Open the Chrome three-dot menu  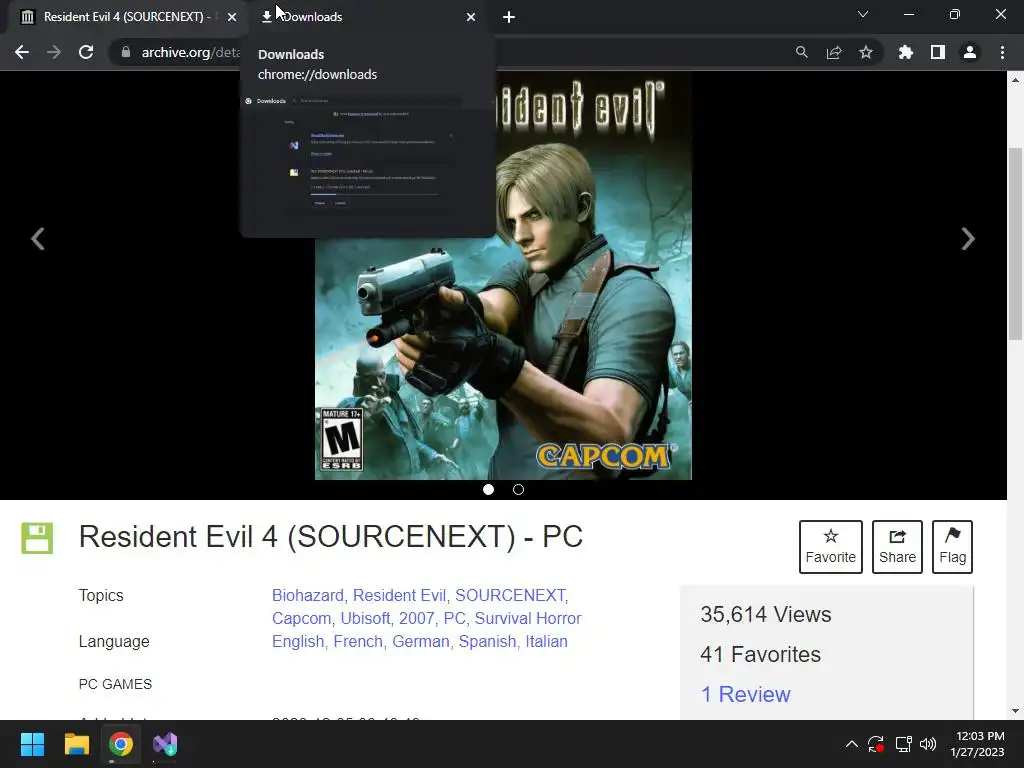[x=1002, y=52]
